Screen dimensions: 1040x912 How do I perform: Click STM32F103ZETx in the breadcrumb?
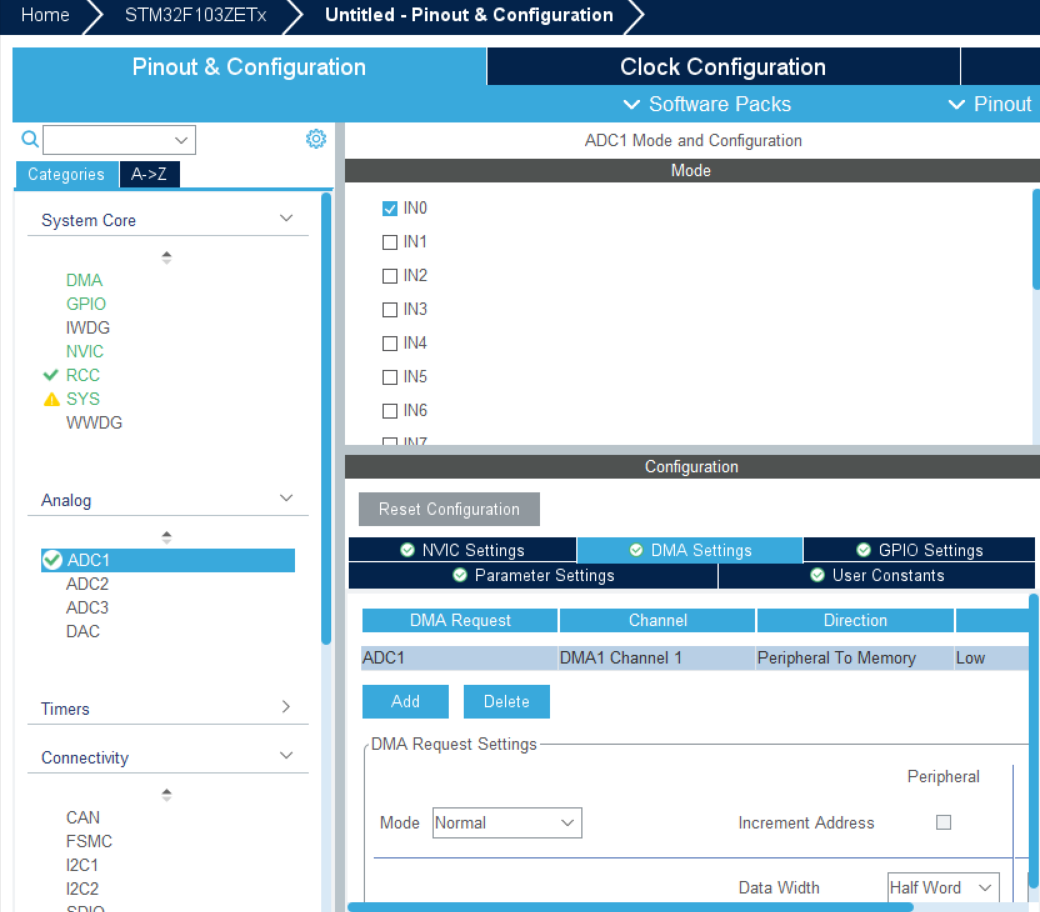[x=196, y=15]
